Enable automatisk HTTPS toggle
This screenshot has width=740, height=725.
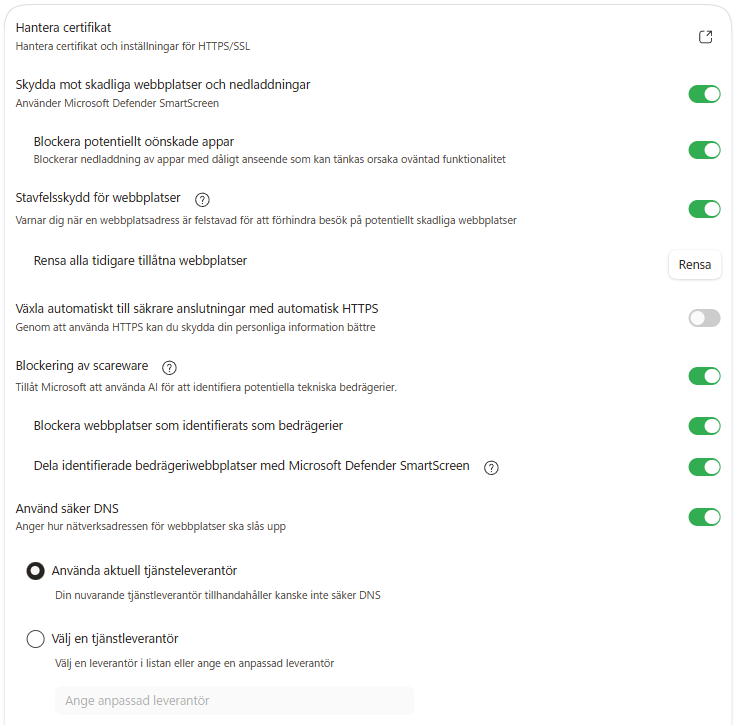click(704, 318)
